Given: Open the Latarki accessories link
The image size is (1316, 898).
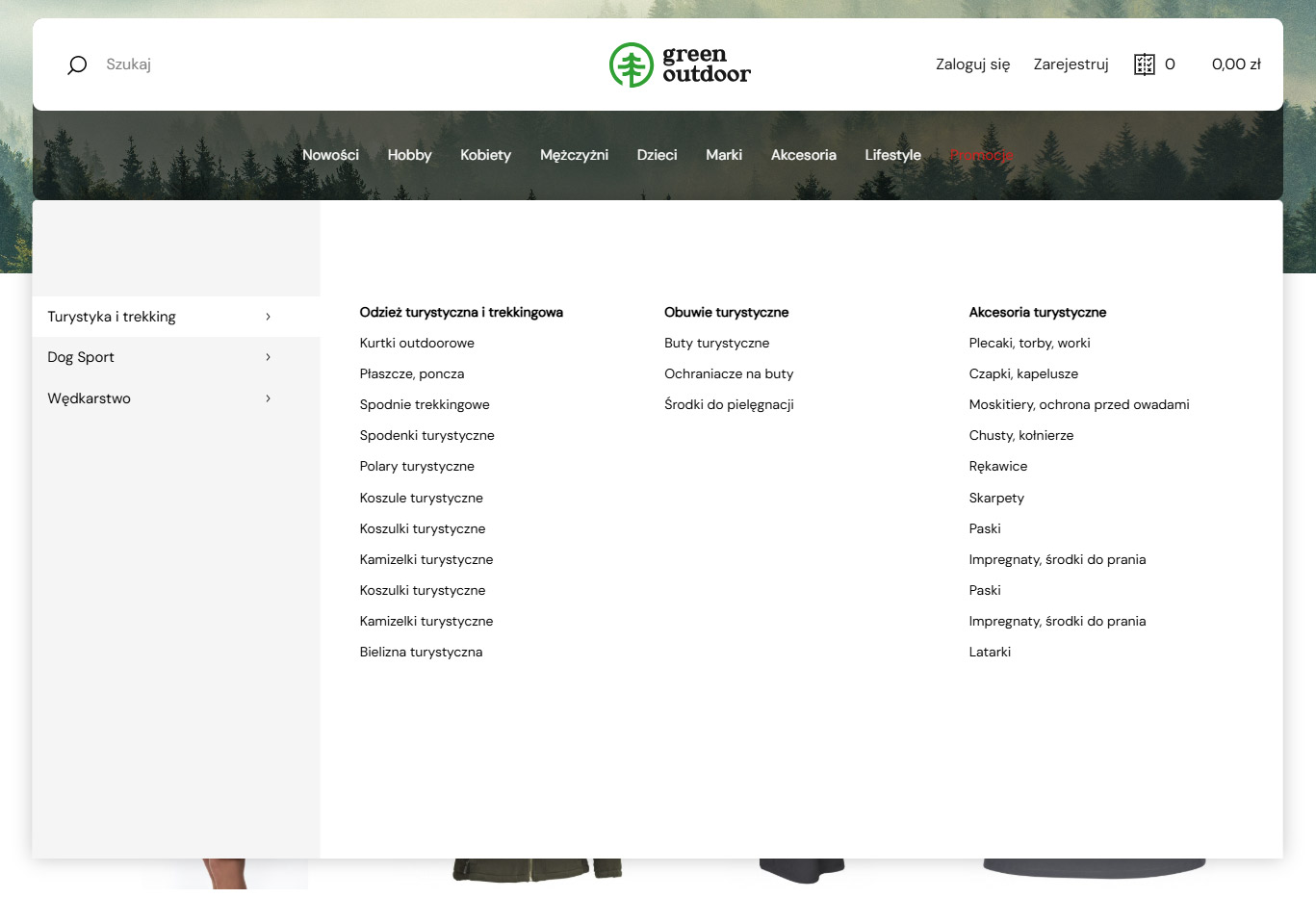Looking at the screenshot, I should tap(990, 652).
